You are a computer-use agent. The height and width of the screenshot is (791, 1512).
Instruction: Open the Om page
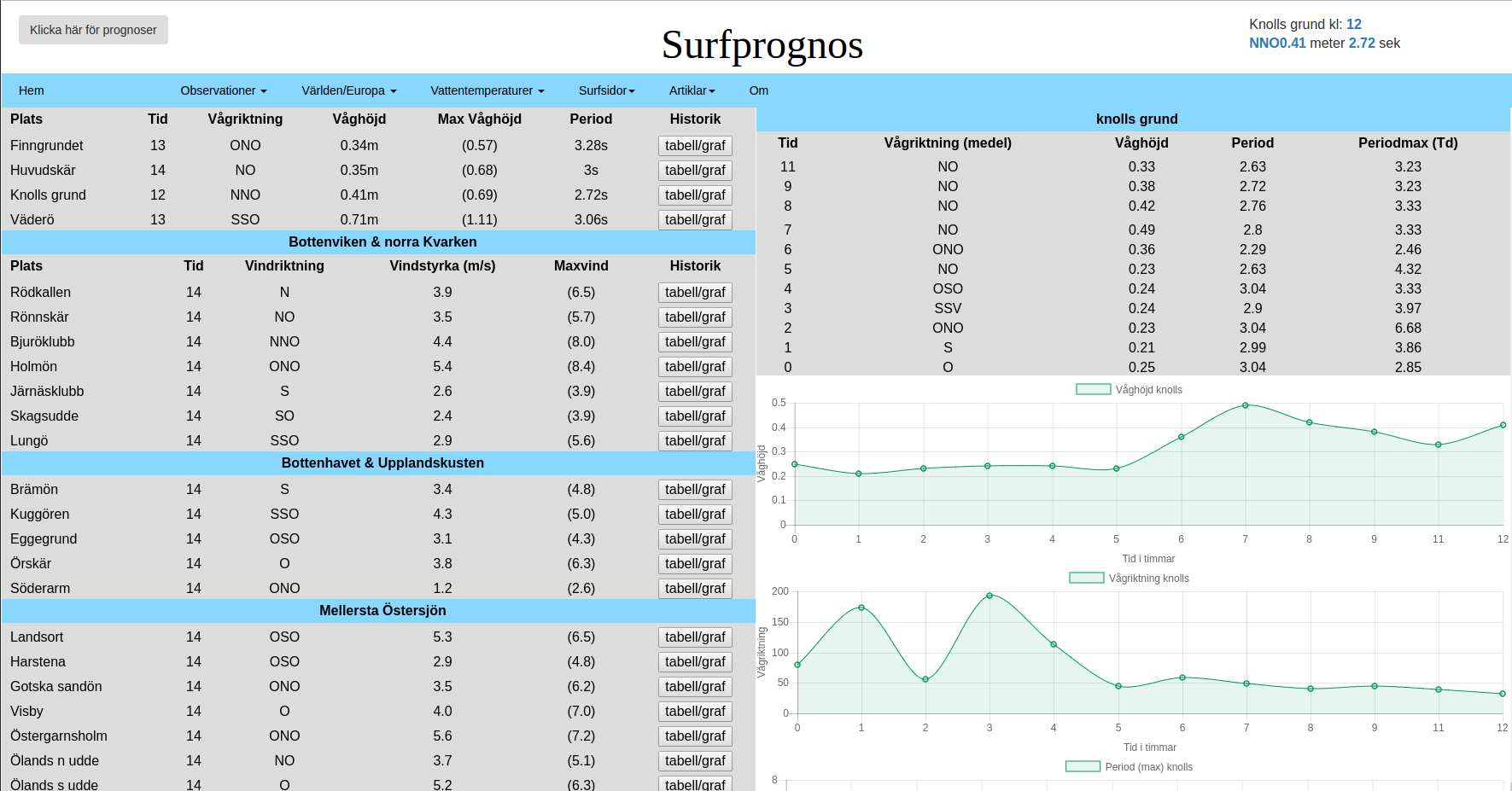click(x=759, y=90)
